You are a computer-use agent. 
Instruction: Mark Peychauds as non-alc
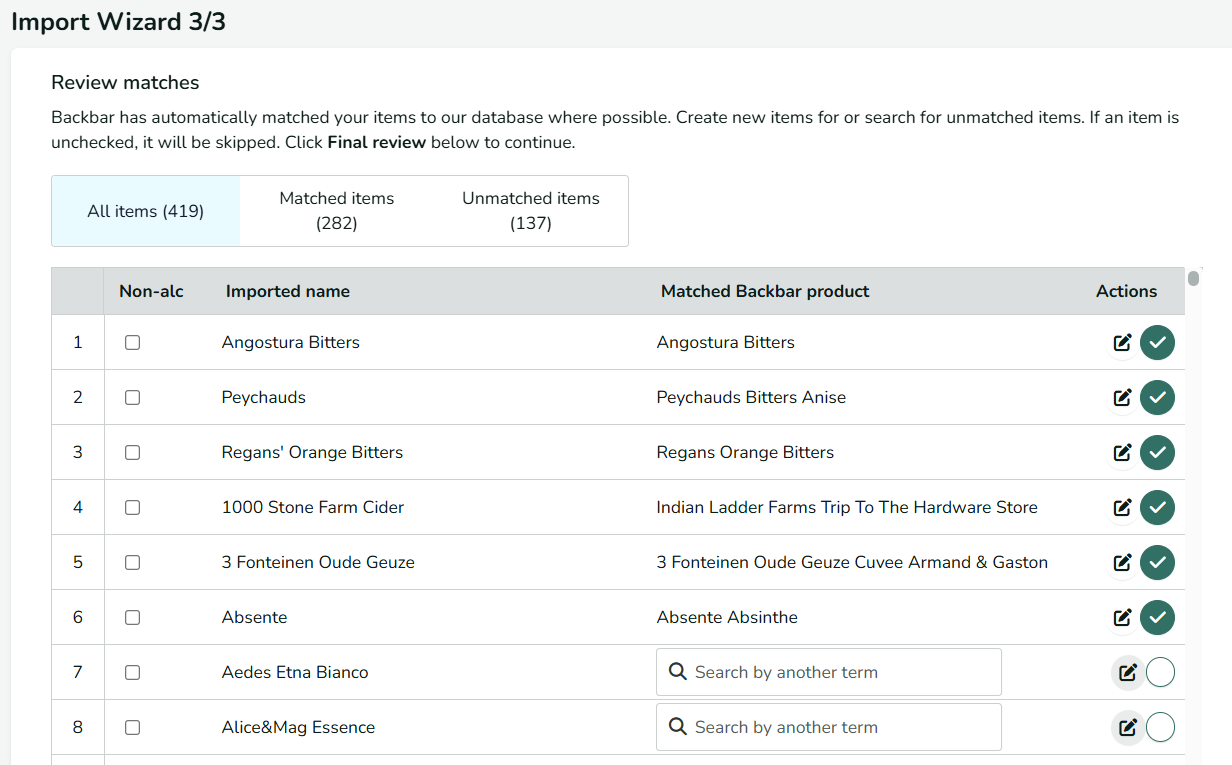tap(132, 398)
